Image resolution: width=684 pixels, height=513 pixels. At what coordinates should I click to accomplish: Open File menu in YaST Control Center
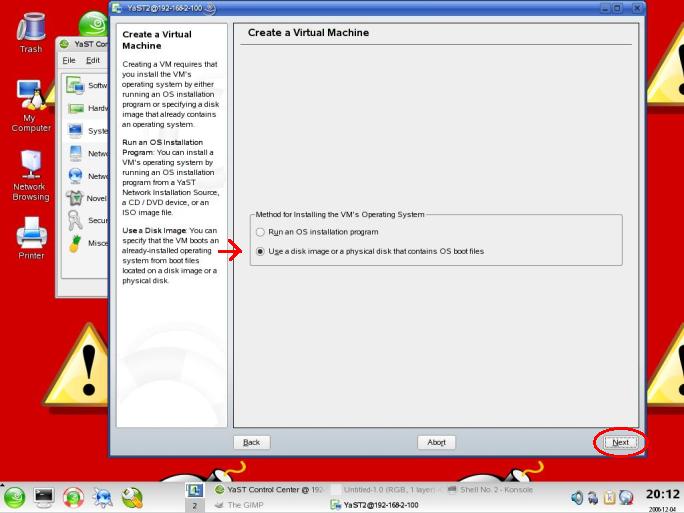click(69, 60)
